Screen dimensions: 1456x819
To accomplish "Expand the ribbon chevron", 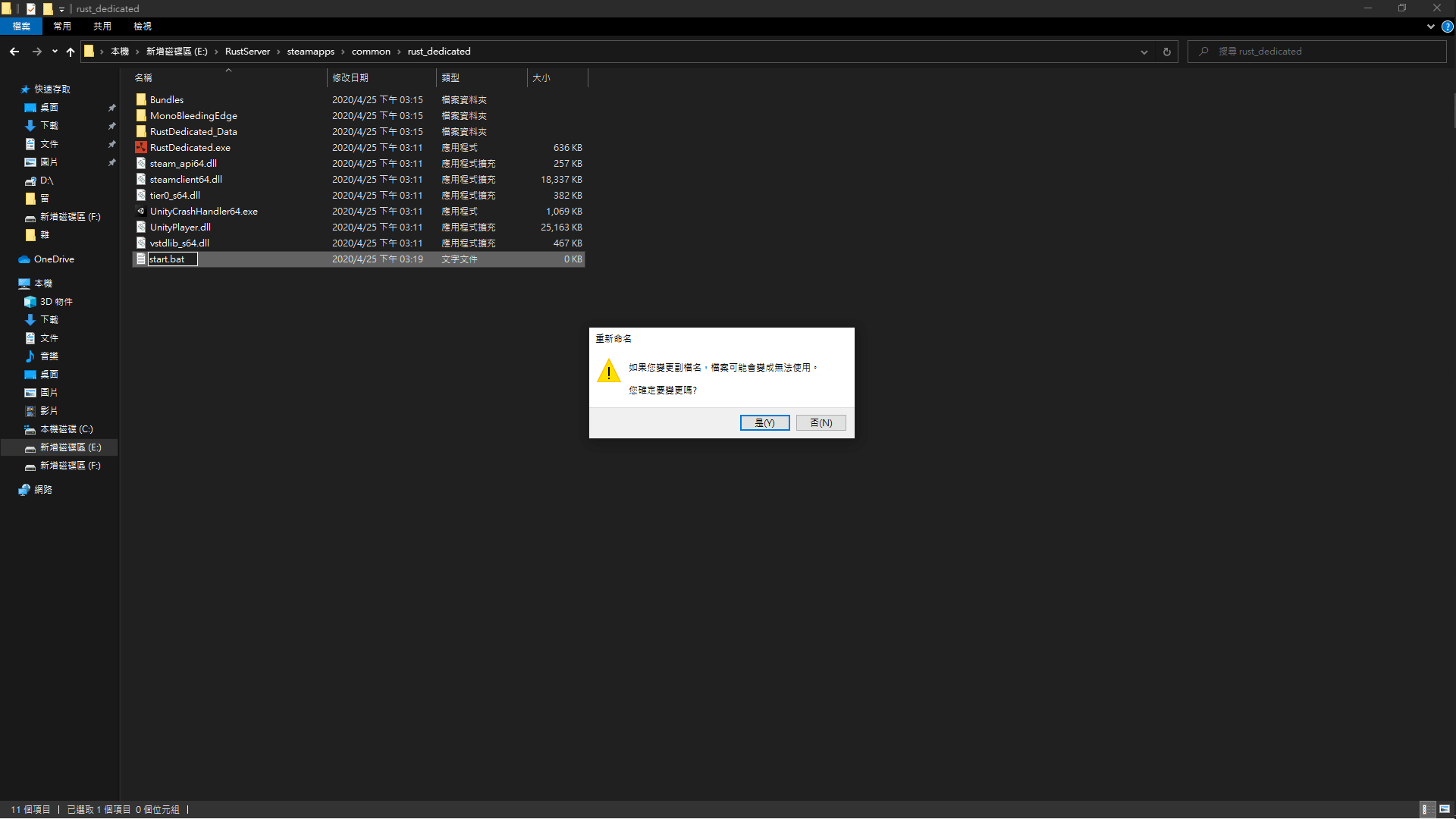I will pos(1430,27).
